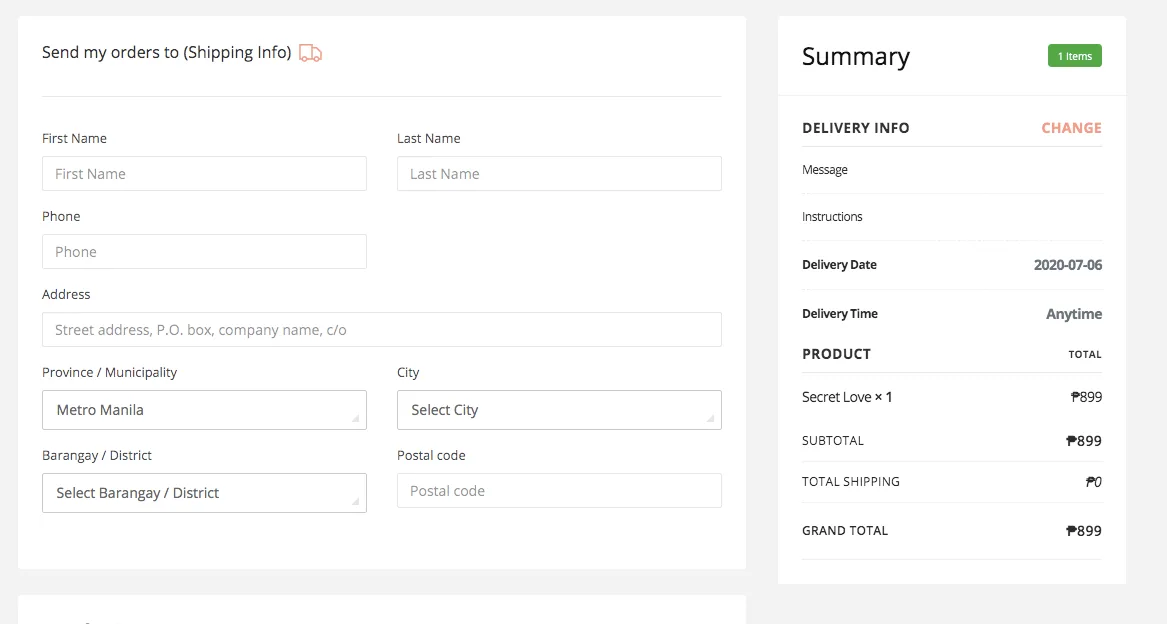Click the Delivery Time Anytime value
This screenshot has height=624, width=1167.
pos(1073,314)
